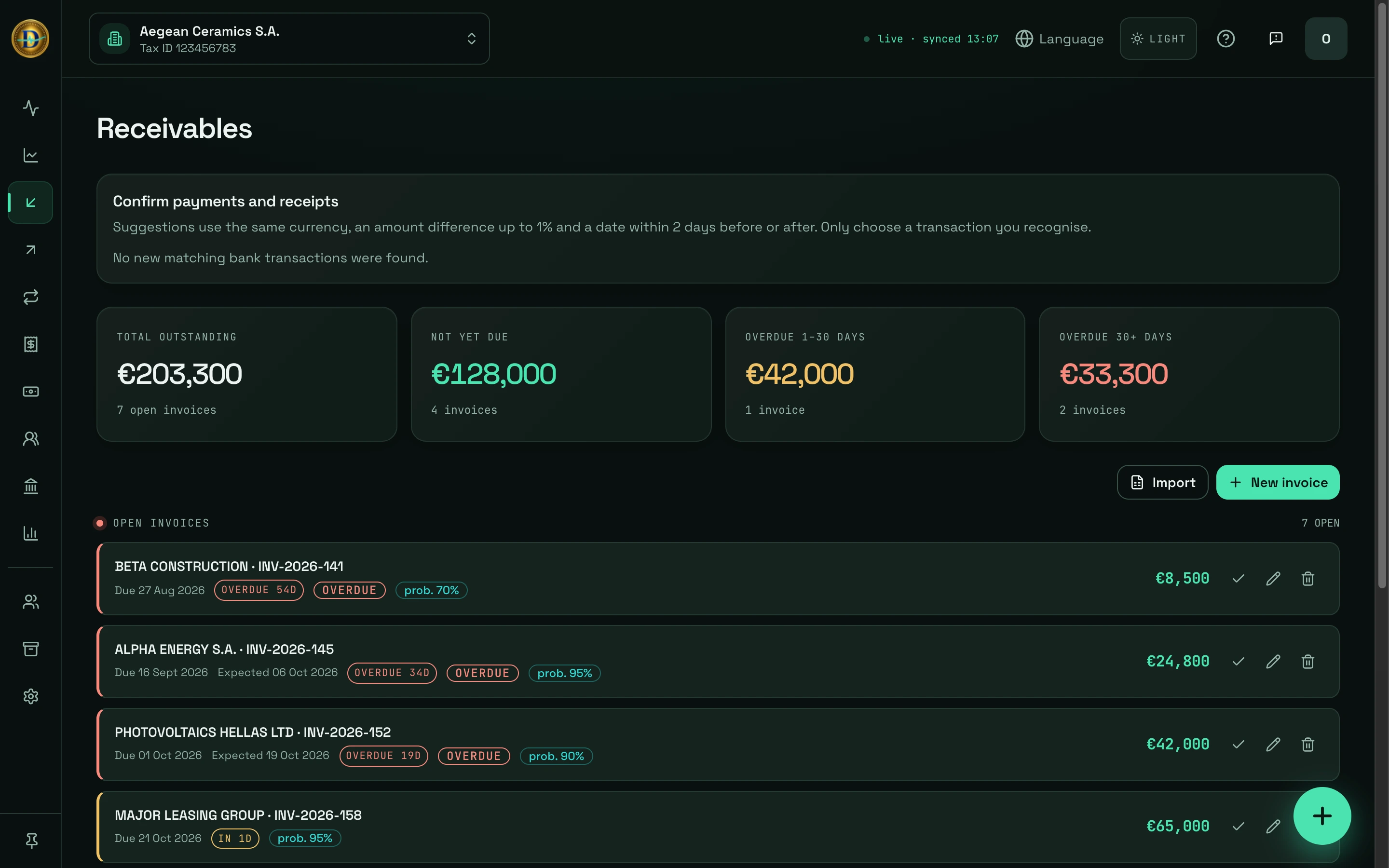Click the Overdue 1-30 Days card

click(x=875, y=374)
